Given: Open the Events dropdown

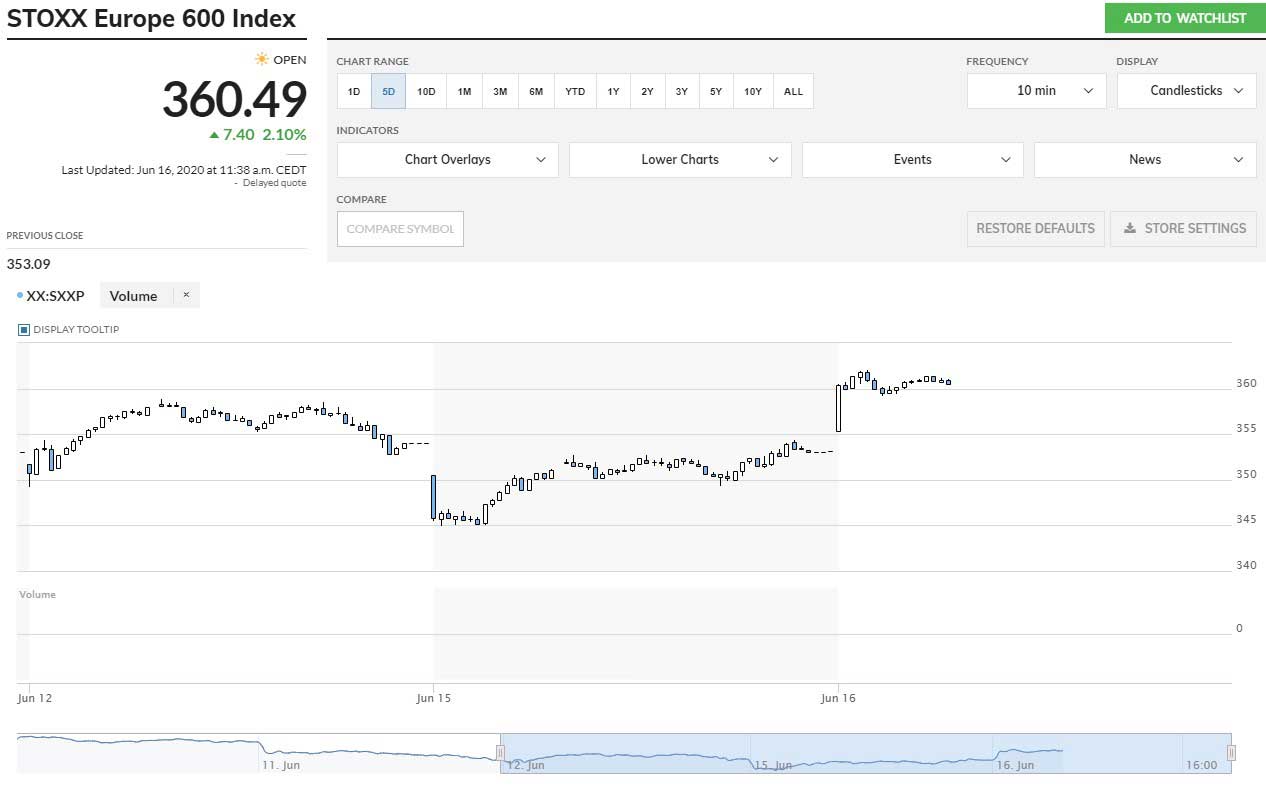Looking at the screenshot, I should (x=912, y=160).
